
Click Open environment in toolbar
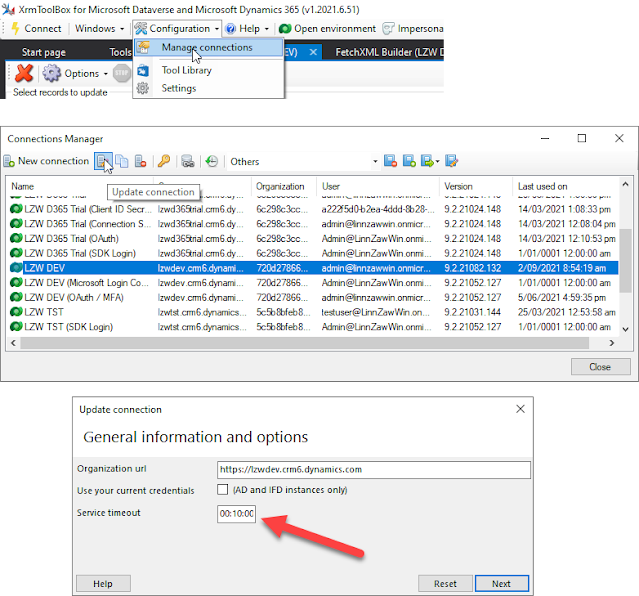327,29
